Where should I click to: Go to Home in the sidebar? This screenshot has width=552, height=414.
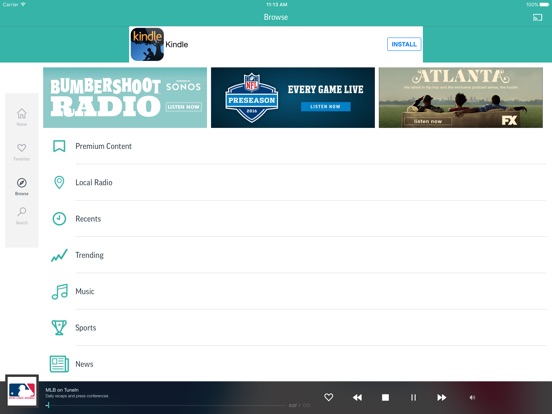[21, 117]
